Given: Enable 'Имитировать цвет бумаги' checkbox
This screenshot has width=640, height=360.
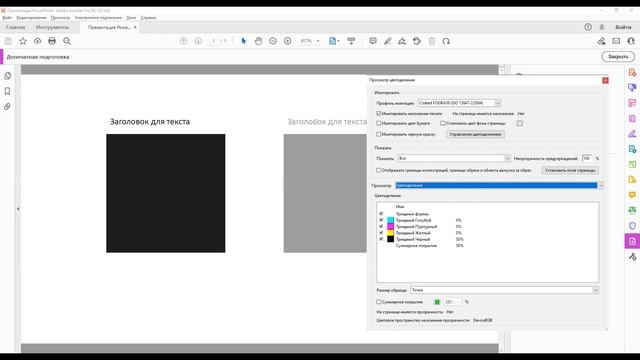Looking at the screenshot, I should pos(379,123).
